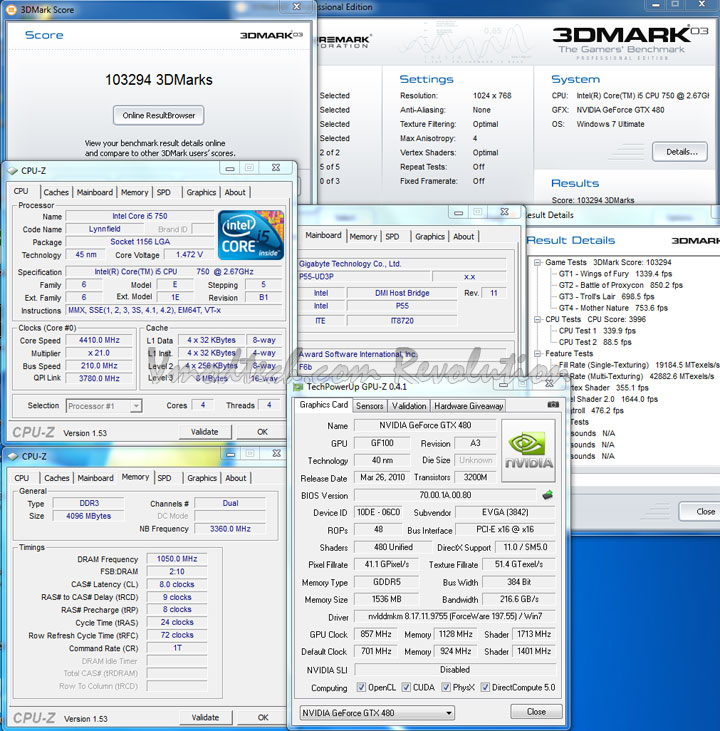Image resolution: width=720 pixels, height=731 pixels.
Task: Open the Processor #1 selection dropdown
Action: [x=104, y=406]
